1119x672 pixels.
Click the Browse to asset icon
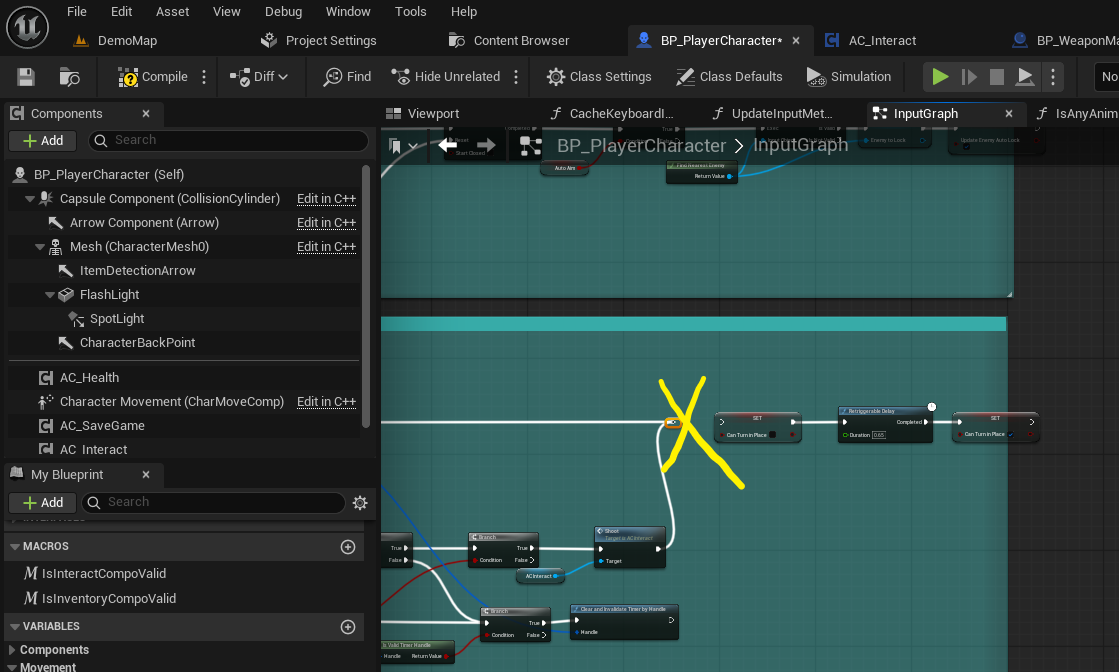[69, 76]
